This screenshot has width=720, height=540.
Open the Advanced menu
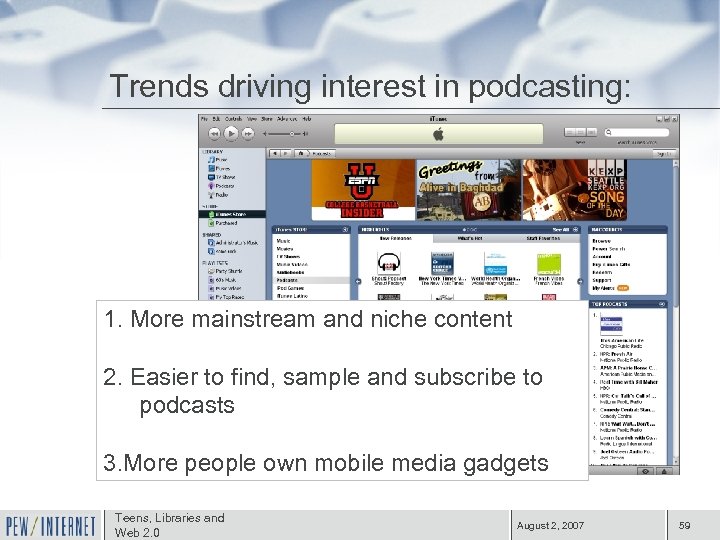(x=287, y=118)
